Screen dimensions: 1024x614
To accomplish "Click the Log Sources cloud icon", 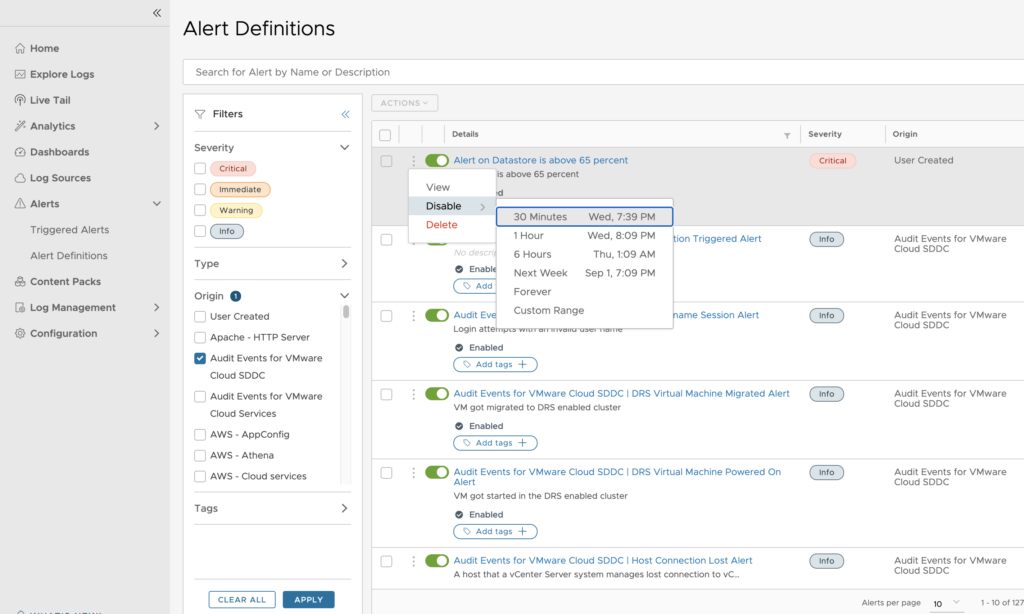I will [20, 178].
